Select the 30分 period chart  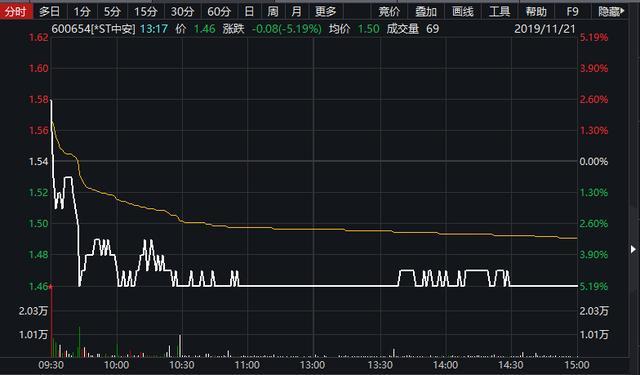coord(182,11)
